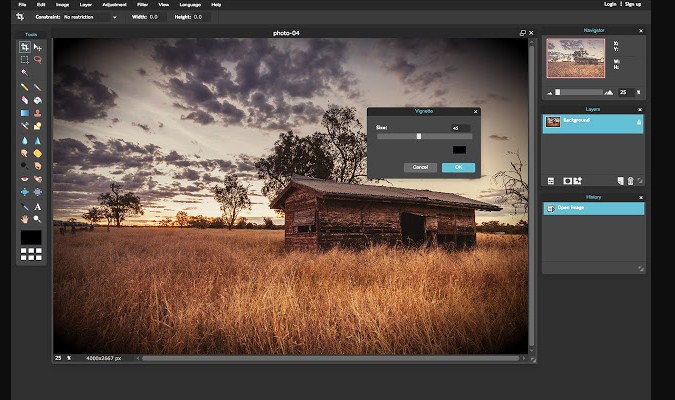675x400 pixels.
Task: Open the Edit menu
Action: click(41, 5)
